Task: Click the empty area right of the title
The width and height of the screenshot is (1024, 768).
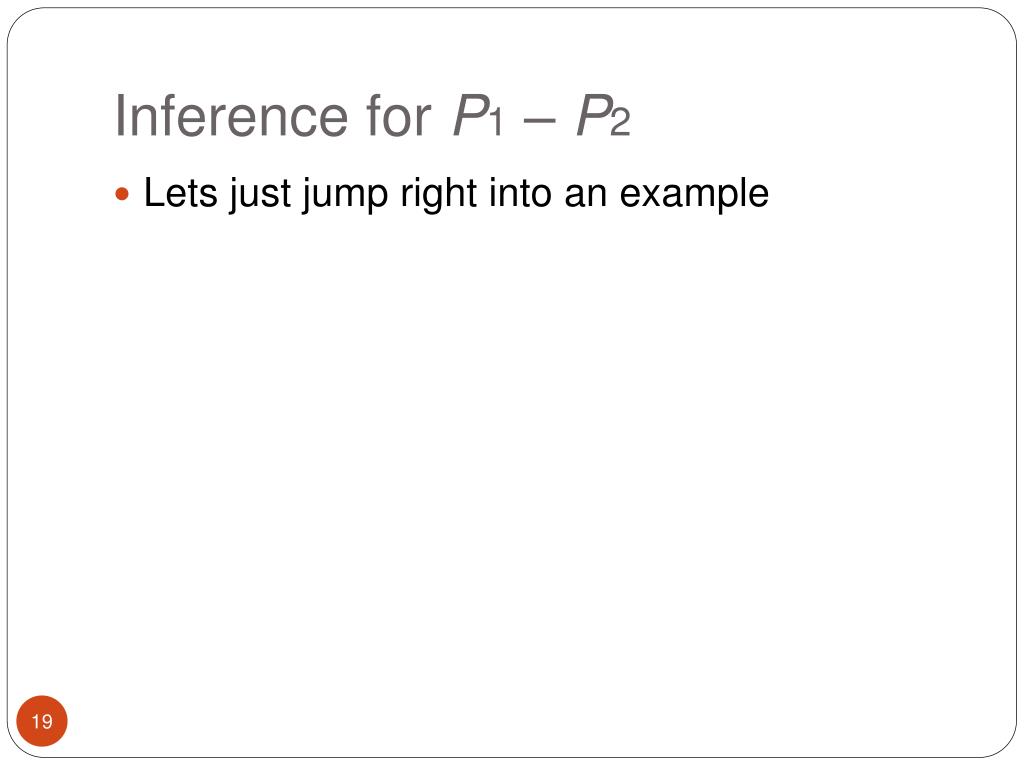Action: click(x=816, y=116)
